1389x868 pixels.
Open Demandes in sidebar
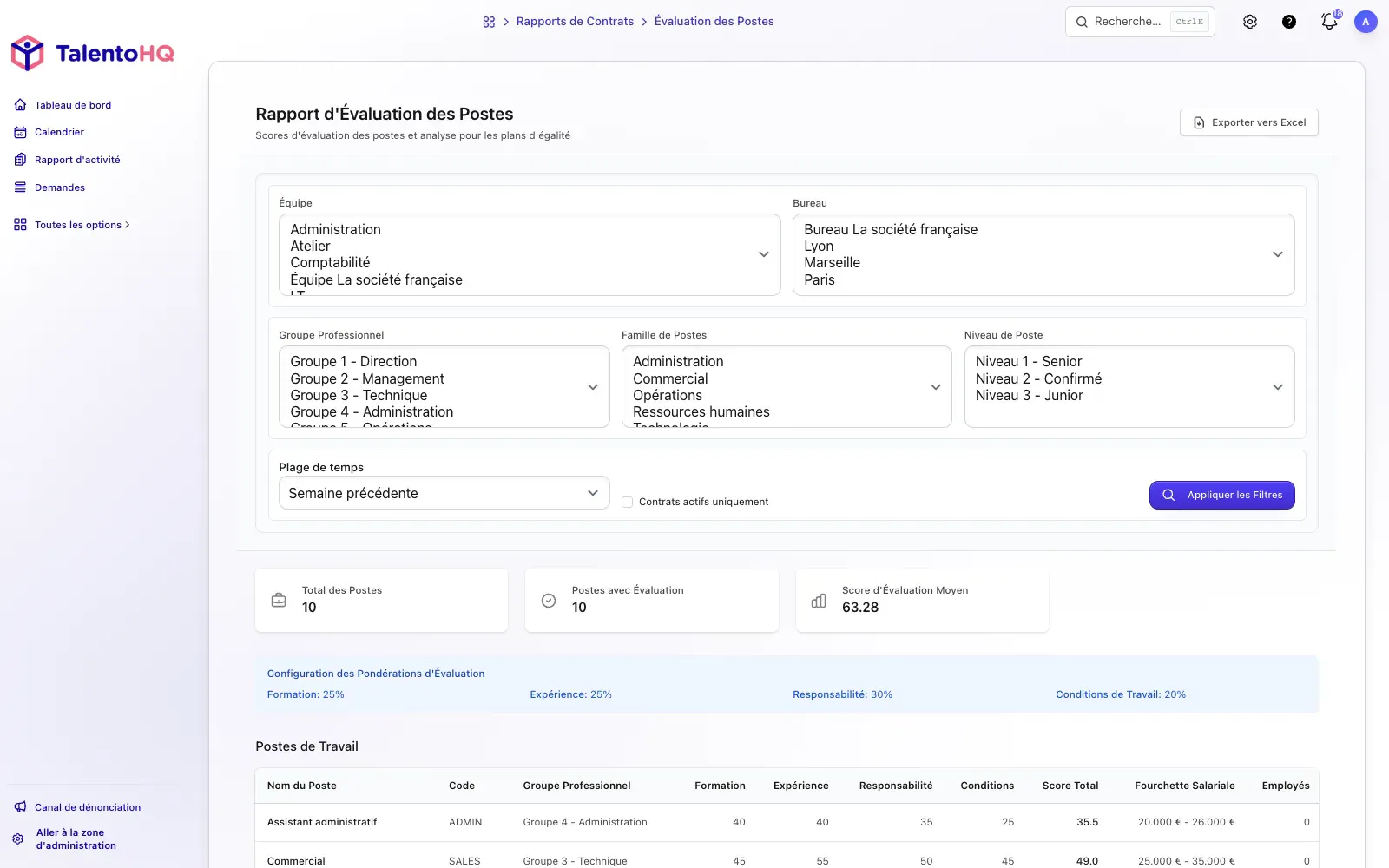(60, 187)
